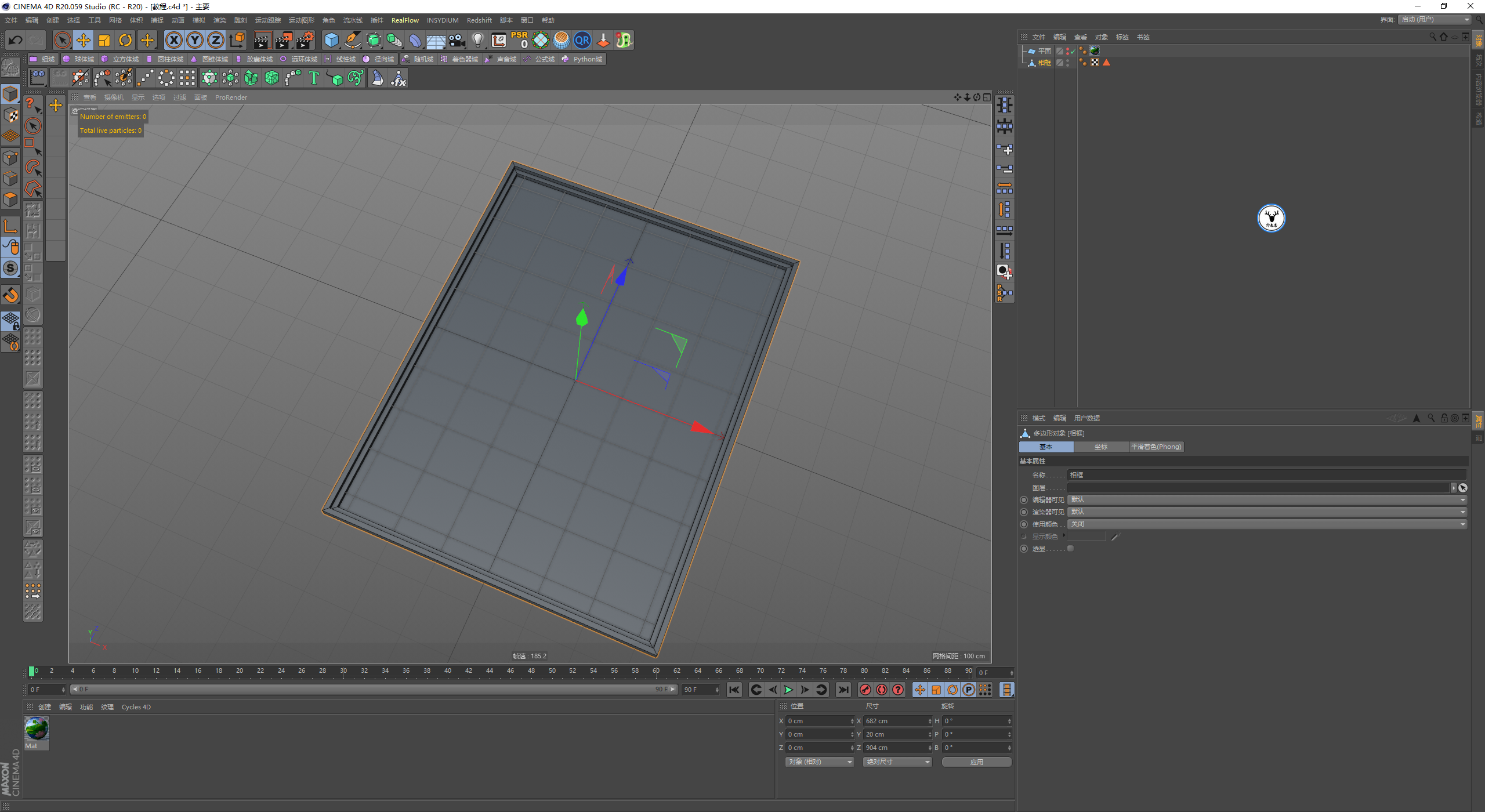This screenshot has height=812, width=1485.
Task: Switch to the 坐标 attributes tab
Action: 1100,447
